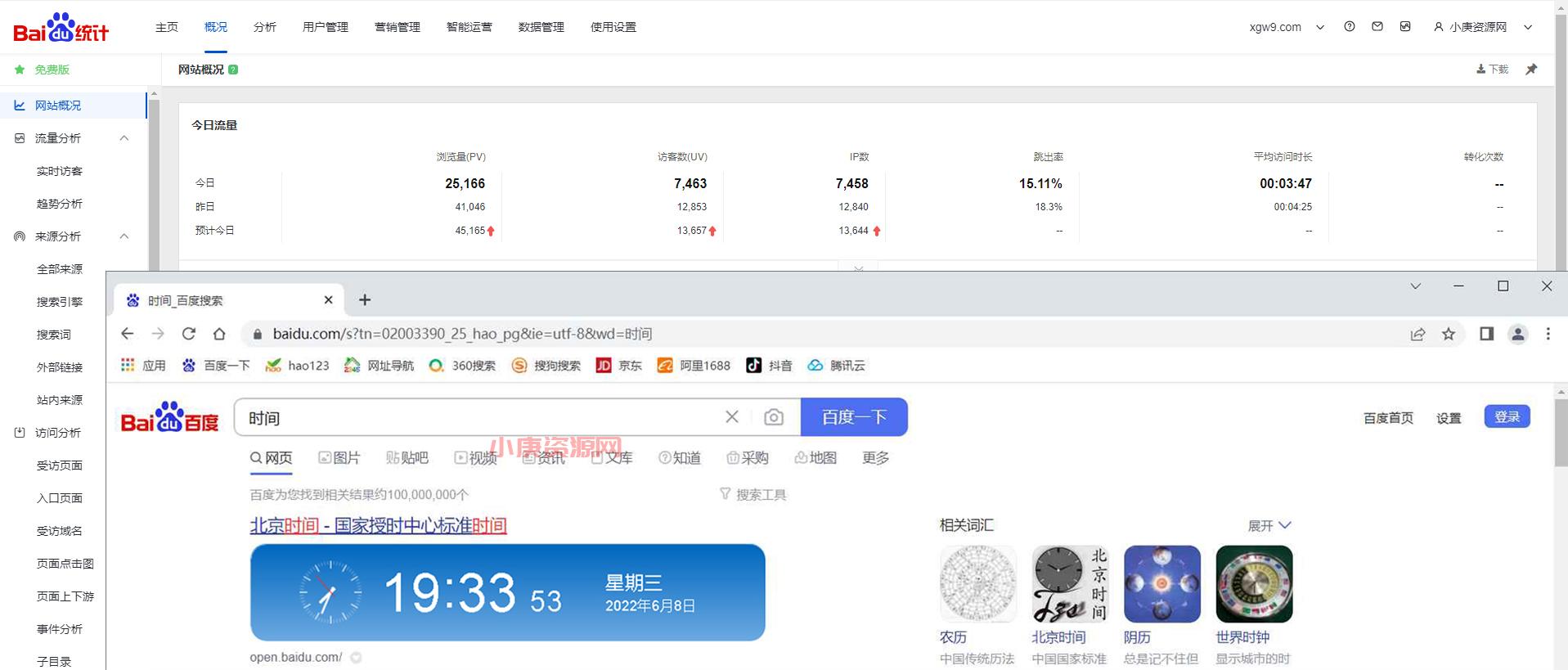Open the mail messages icon

(1377, 27)
